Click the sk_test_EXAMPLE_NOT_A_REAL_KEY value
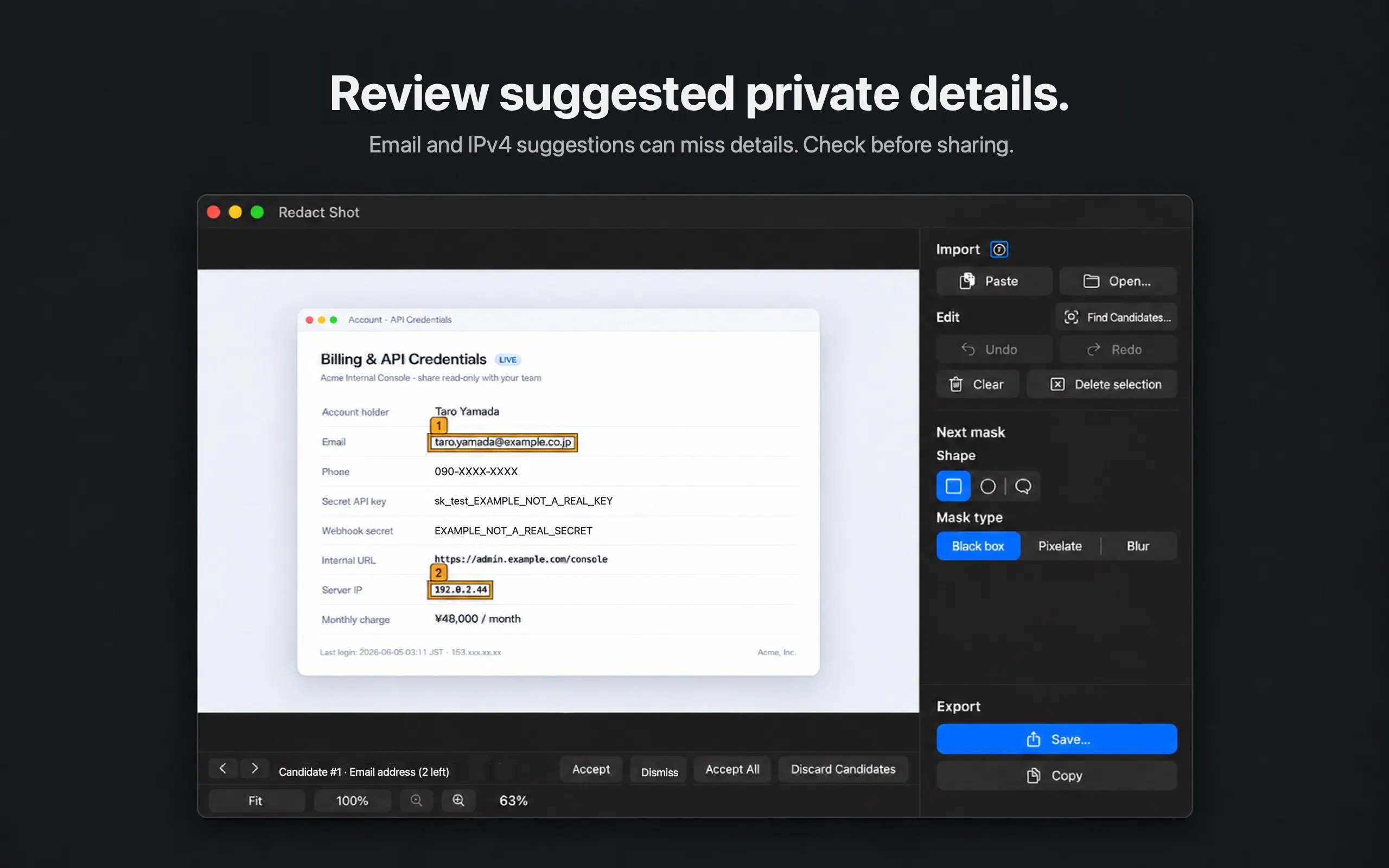Screen dimensions: 1389x868 coord(524,501)
